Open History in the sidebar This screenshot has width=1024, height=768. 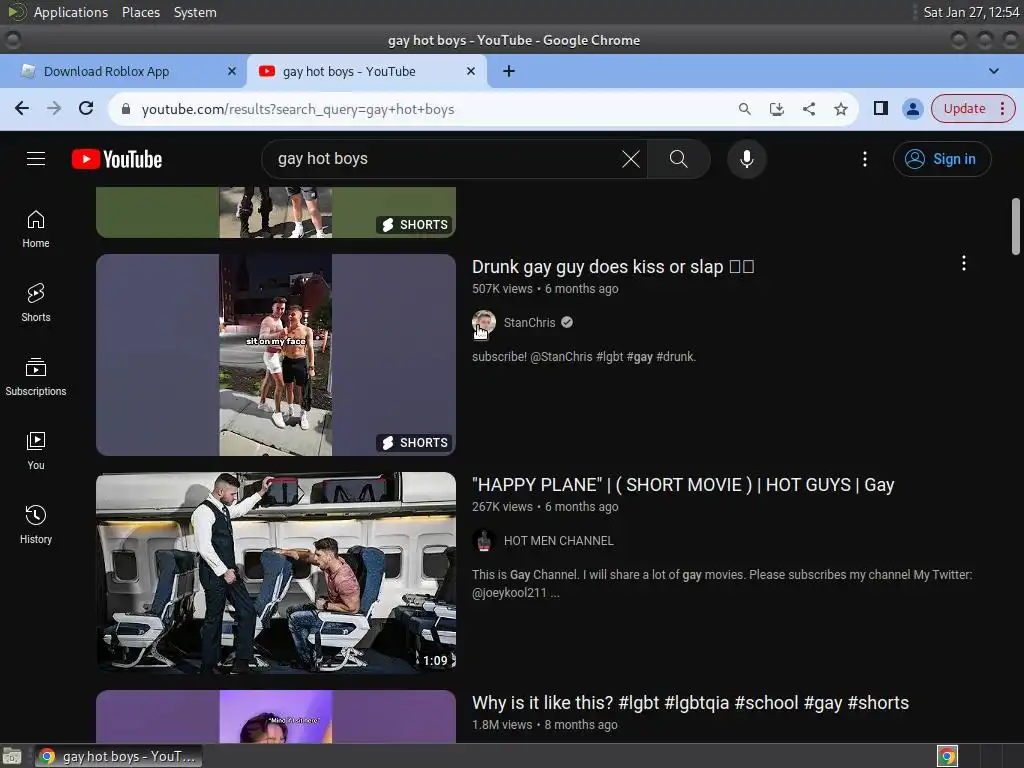(36, 524)
